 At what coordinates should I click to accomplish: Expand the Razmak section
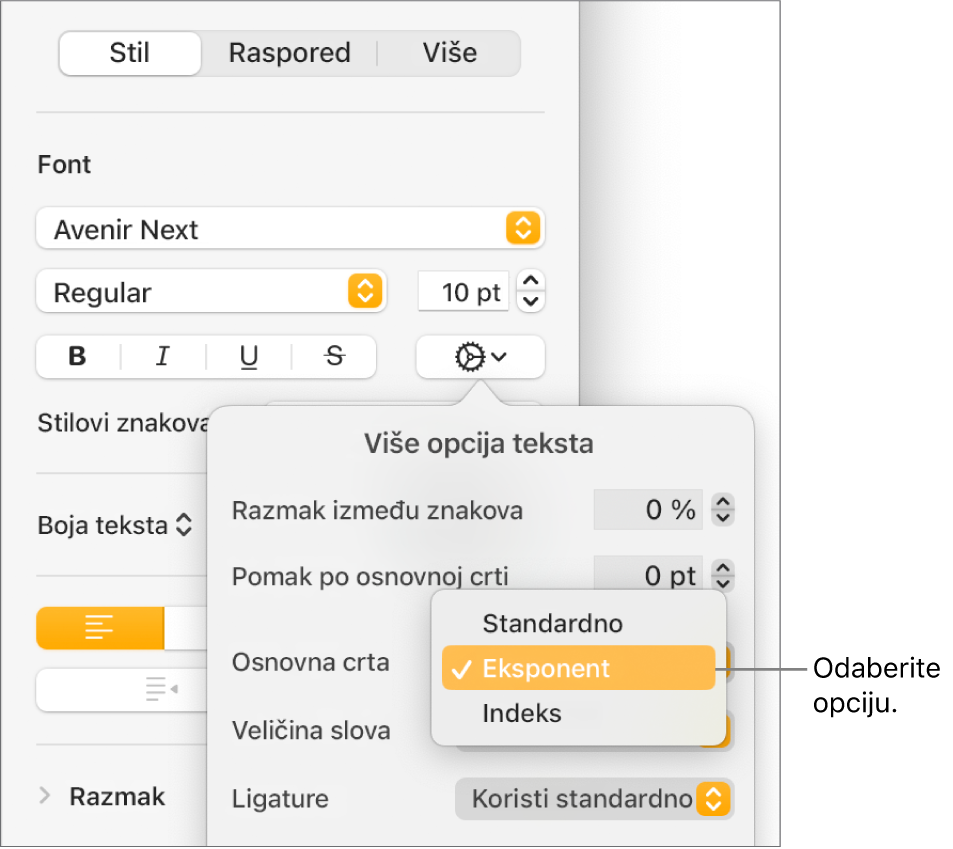45,796
